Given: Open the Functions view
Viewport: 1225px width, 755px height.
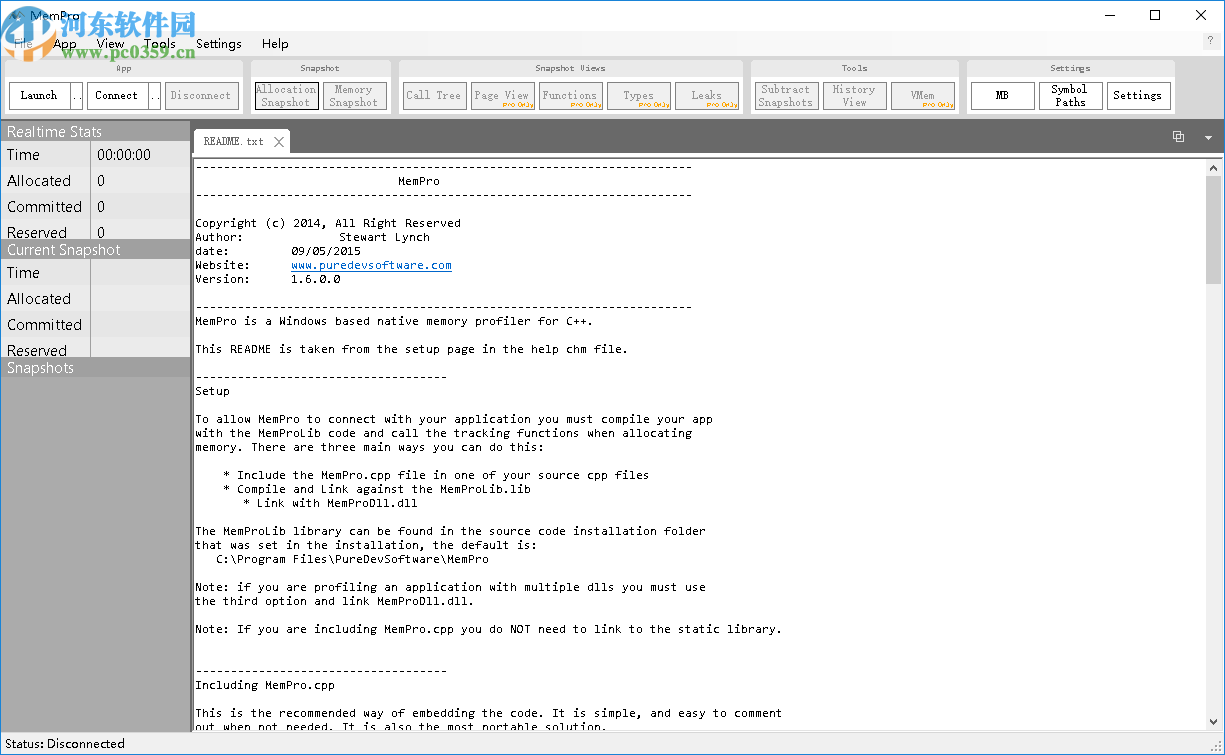Looking at the screenshot, I should coord(570,95).
